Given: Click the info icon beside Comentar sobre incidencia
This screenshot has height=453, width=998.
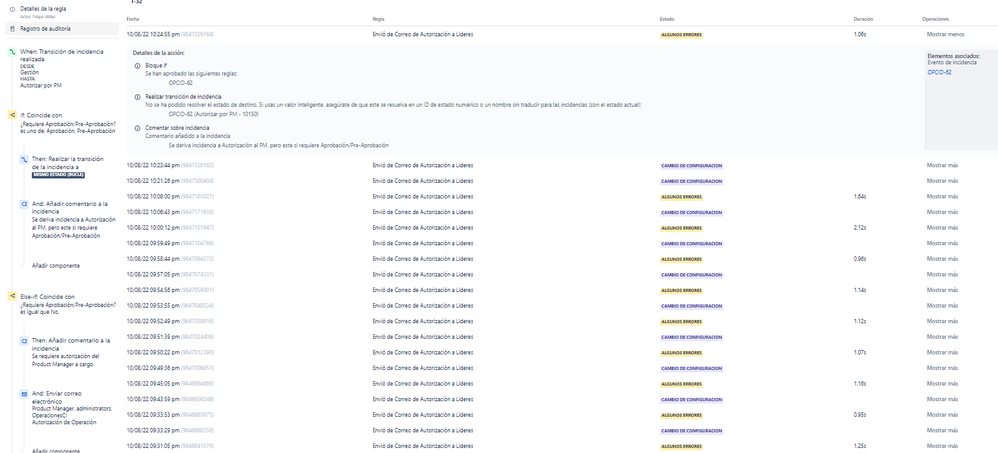Looking at the screenshot, I should click(x=137, y=128).
